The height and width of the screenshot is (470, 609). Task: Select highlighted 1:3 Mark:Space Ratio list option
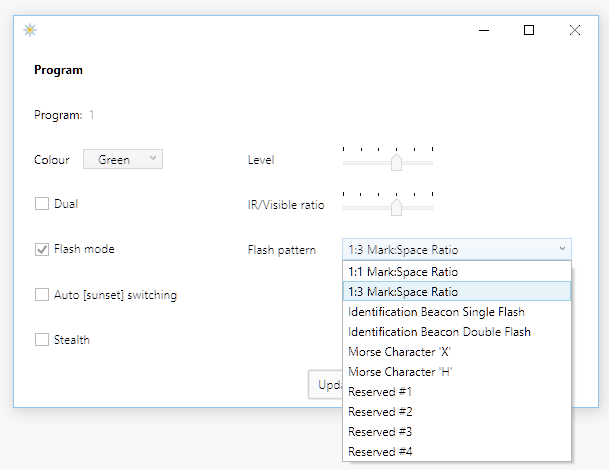(457, 291)
